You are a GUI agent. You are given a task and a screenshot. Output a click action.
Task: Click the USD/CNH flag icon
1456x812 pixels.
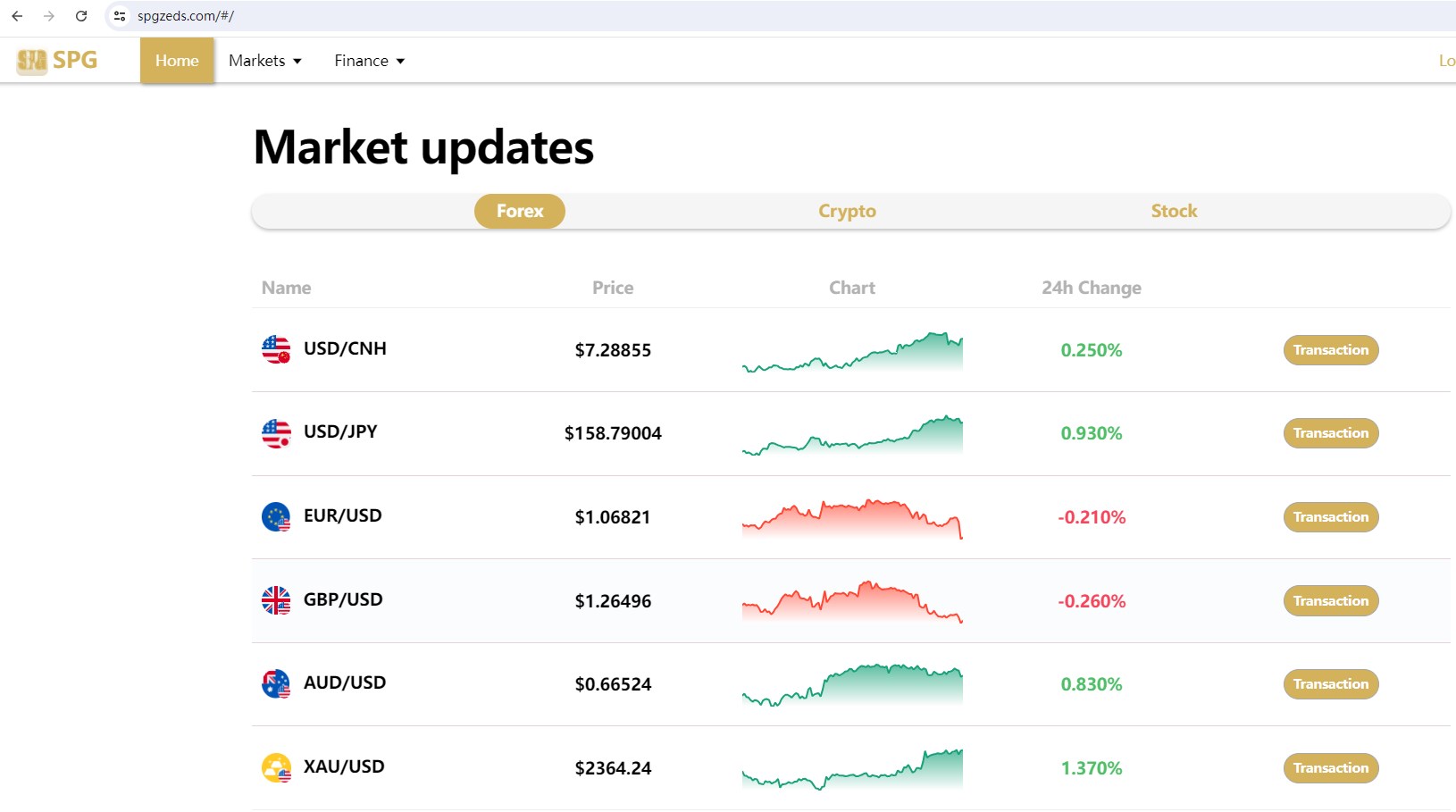276,349
